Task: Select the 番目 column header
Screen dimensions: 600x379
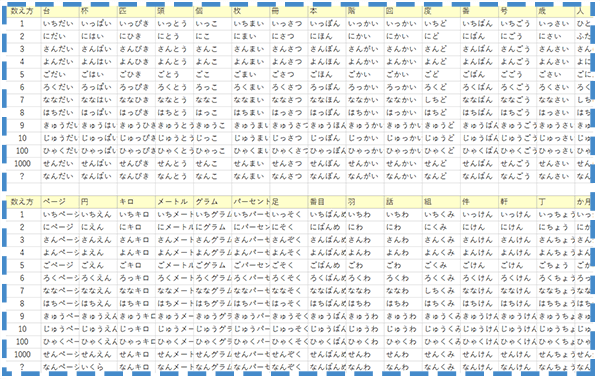Action: click(327, 202)
